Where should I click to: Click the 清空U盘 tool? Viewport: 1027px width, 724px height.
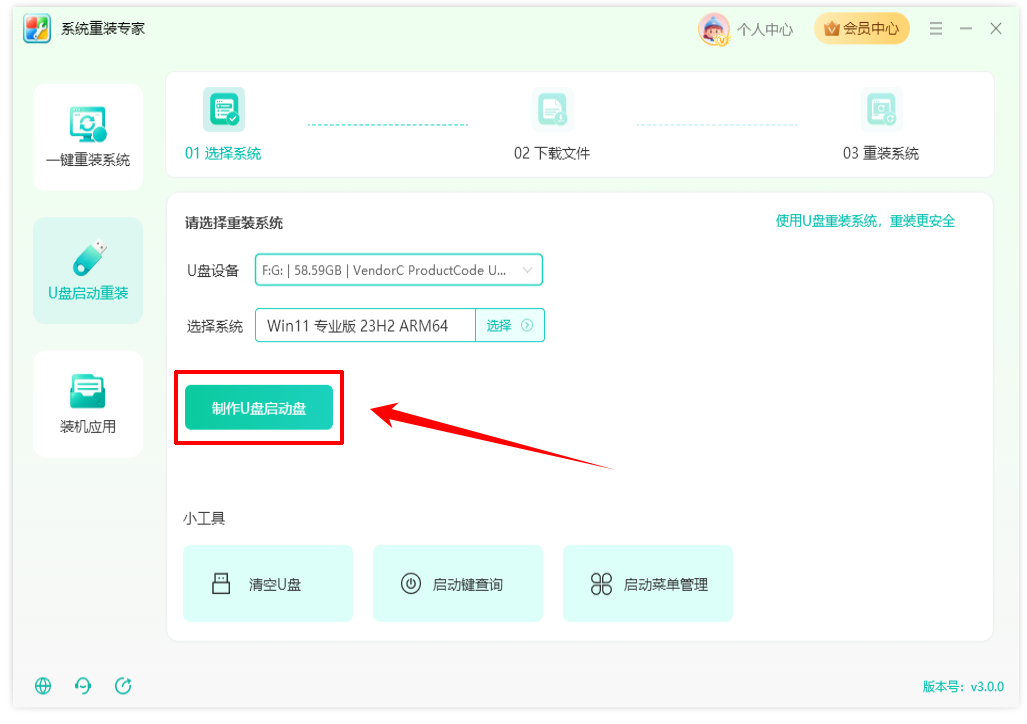click(x=268, y=583)
